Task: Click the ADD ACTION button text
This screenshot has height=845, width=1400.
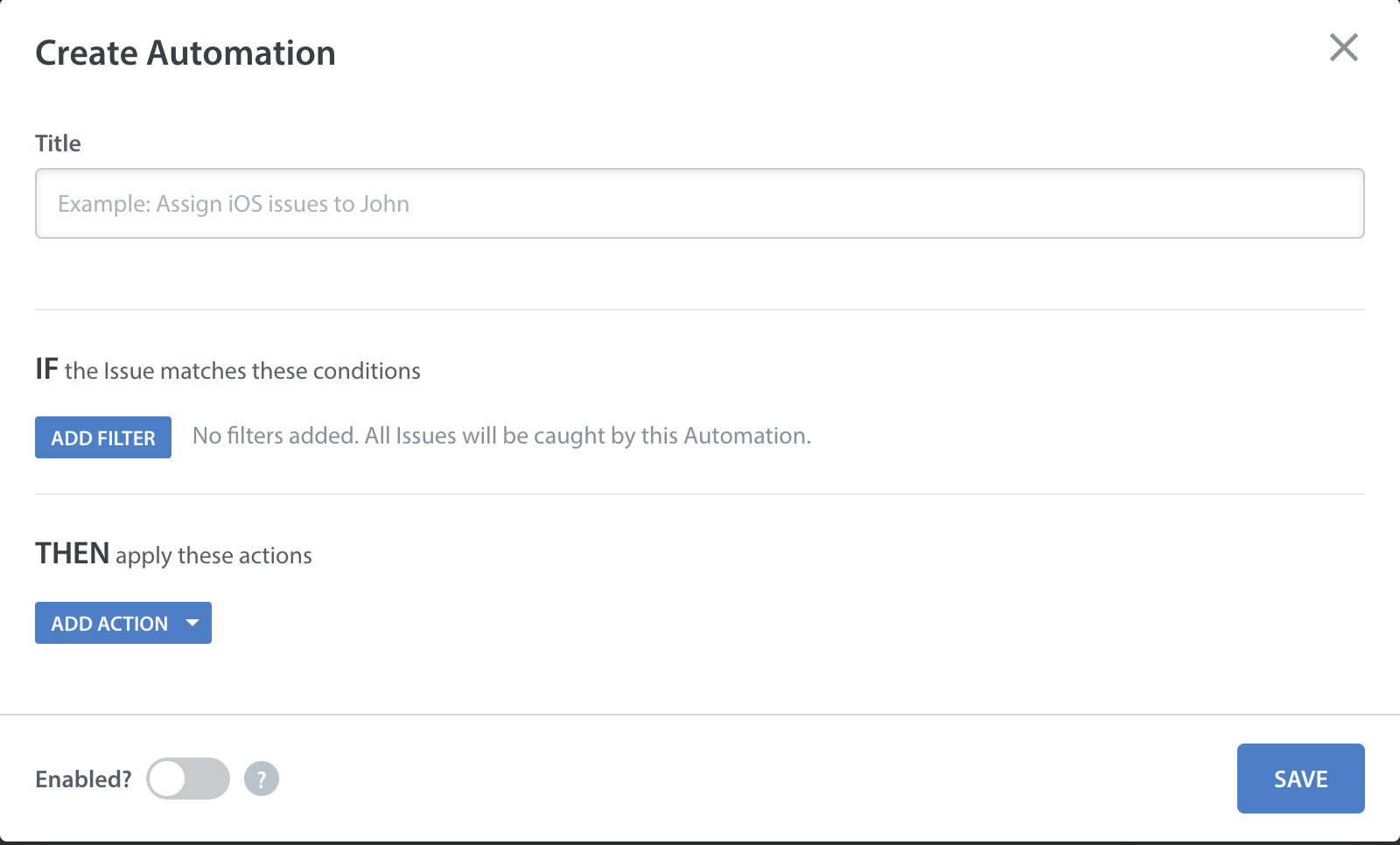Action: click(x=109, y=624)
